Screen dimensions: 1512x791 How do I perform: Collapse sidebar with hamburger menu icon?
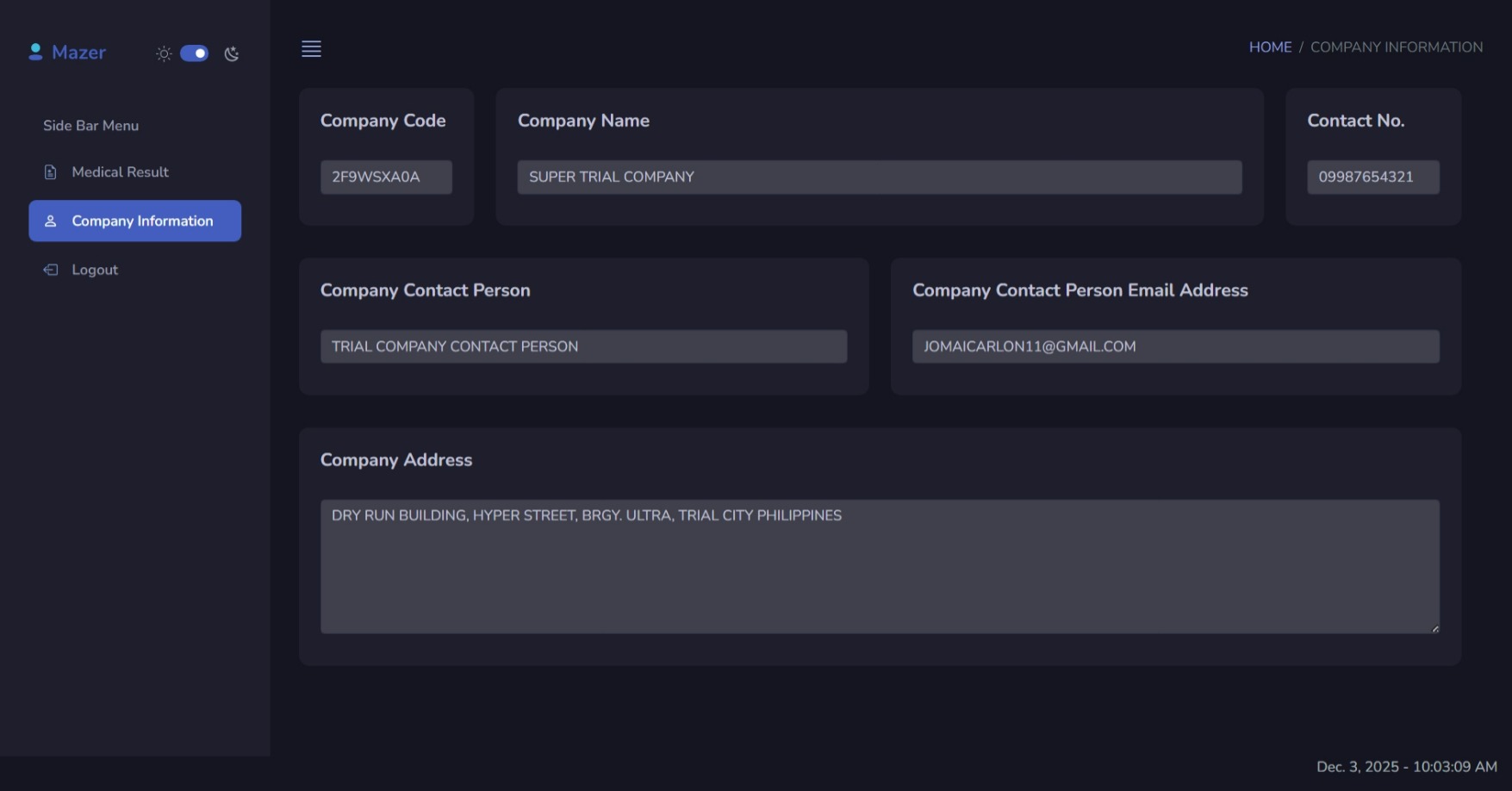click(x=311, y=49)
